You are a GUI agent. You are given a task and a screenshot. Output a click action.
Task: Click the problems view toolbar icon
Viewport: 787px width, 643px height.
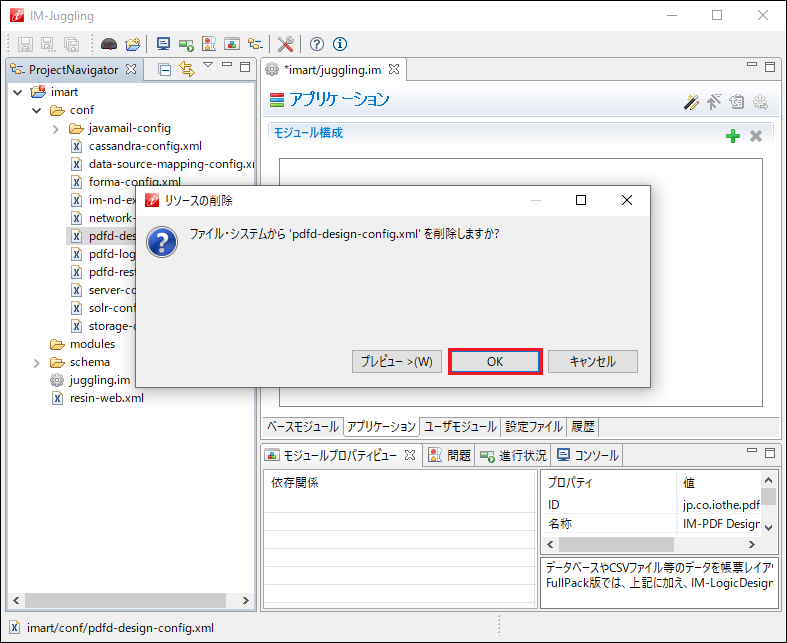(x=209, y=44)
